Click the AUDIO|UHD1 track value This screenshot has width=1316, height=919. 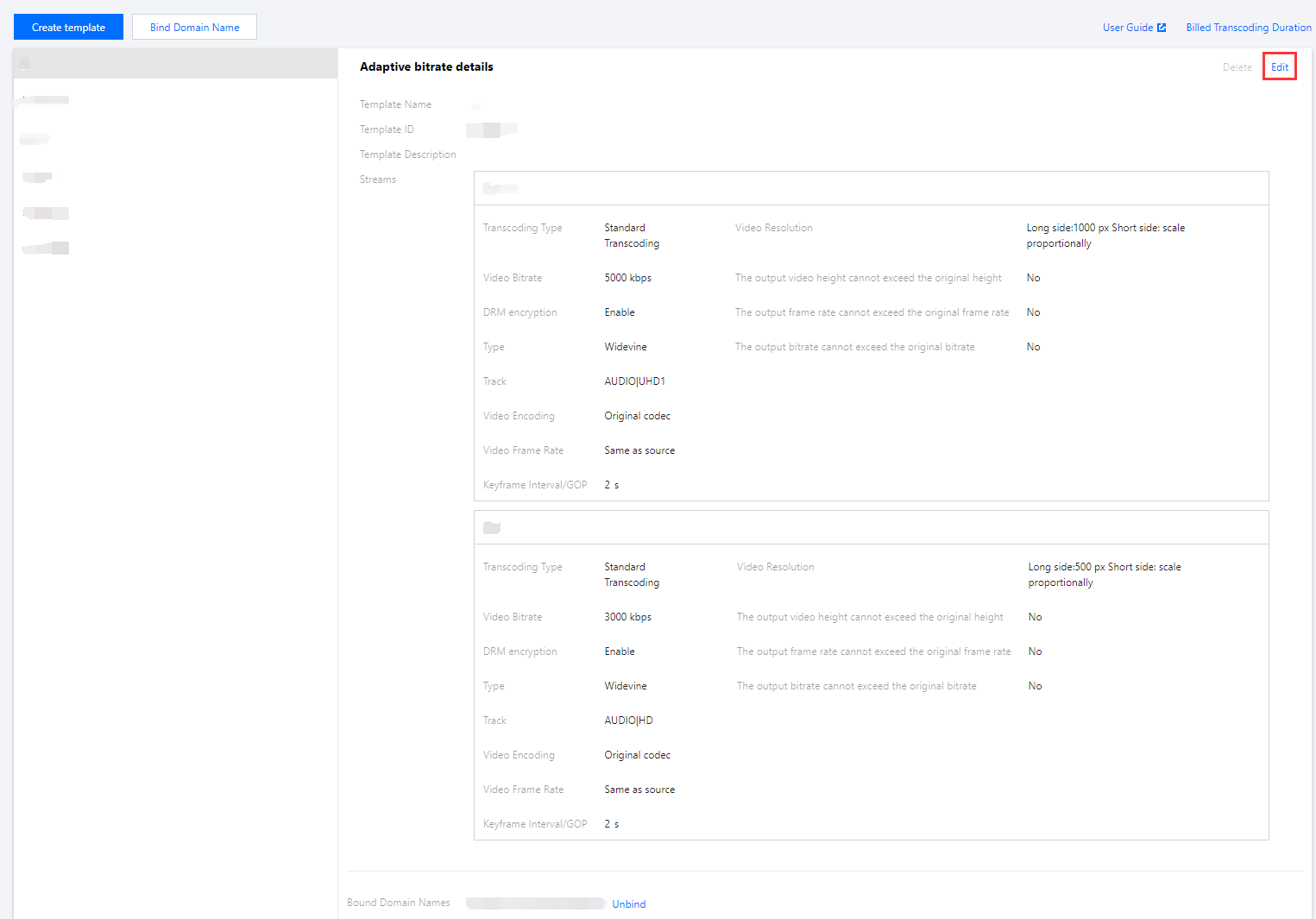[x=635, y=381]
